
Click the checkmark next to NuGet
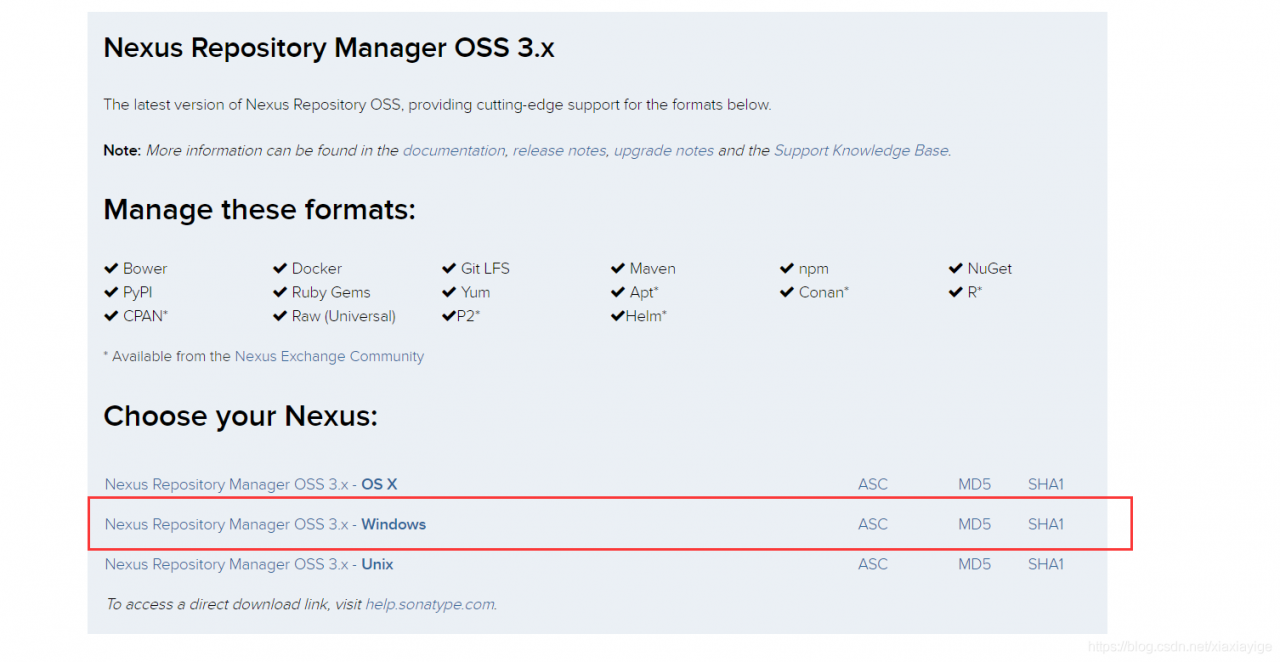pyautogui.click(x=956, y=268)
